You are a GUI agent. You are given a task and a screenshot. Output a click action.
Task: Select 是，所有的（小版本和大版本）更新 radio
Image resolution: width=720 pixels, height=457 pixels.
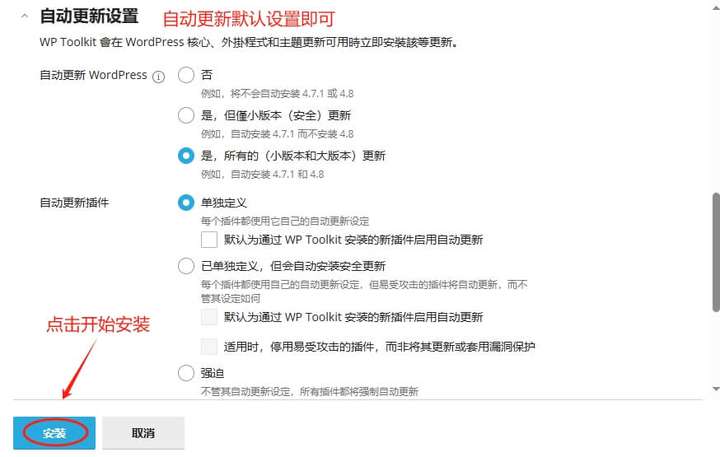[186, 156]
